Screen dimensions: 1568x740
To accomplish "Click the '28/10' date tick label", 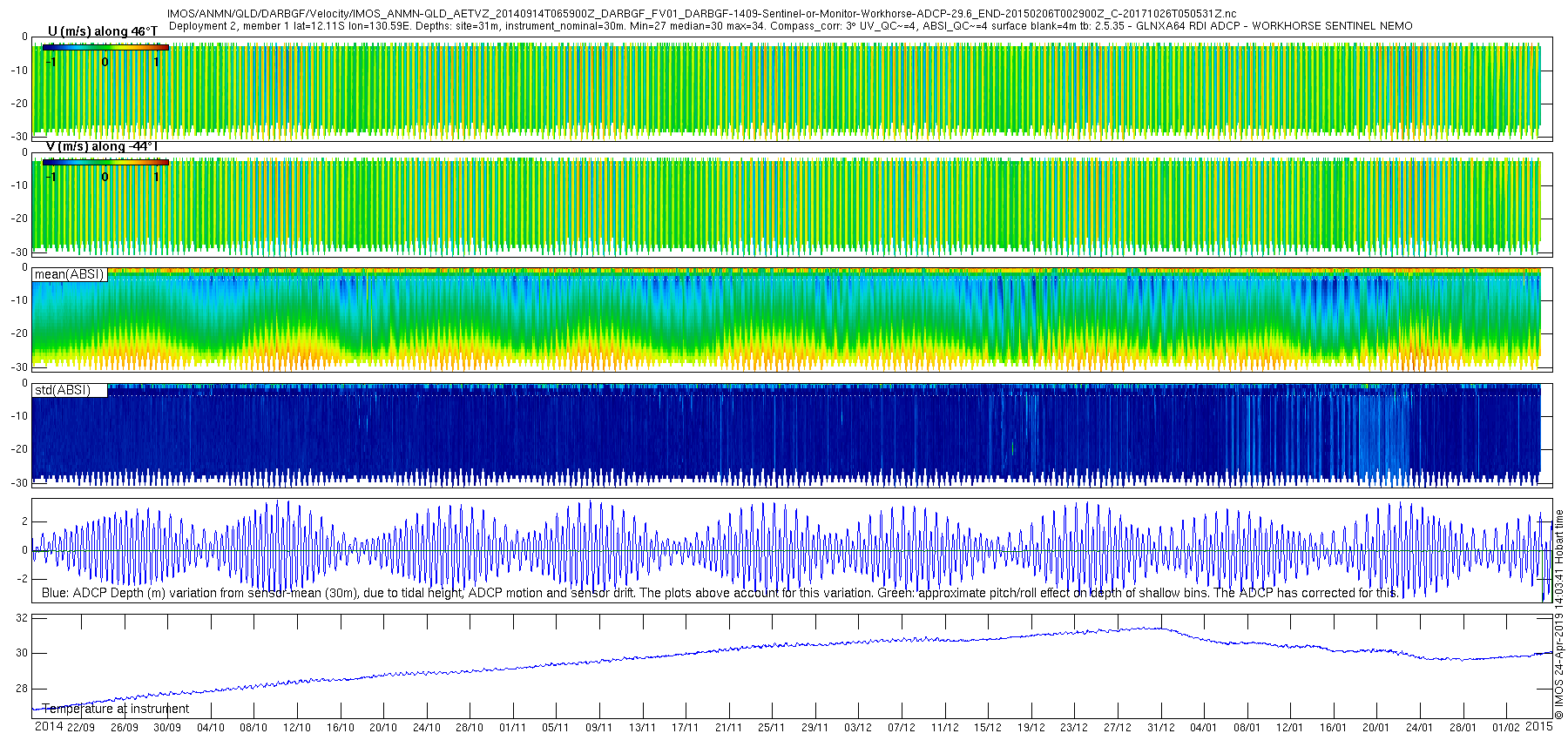I will point(470,728).
